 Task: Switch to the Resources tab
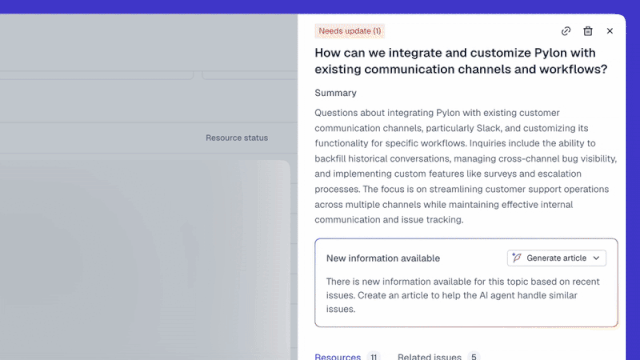coord(338,356)
